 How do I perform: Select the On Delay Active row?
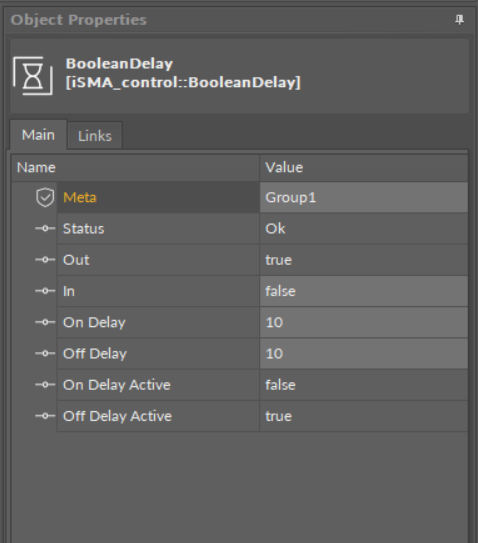[263, 385]
